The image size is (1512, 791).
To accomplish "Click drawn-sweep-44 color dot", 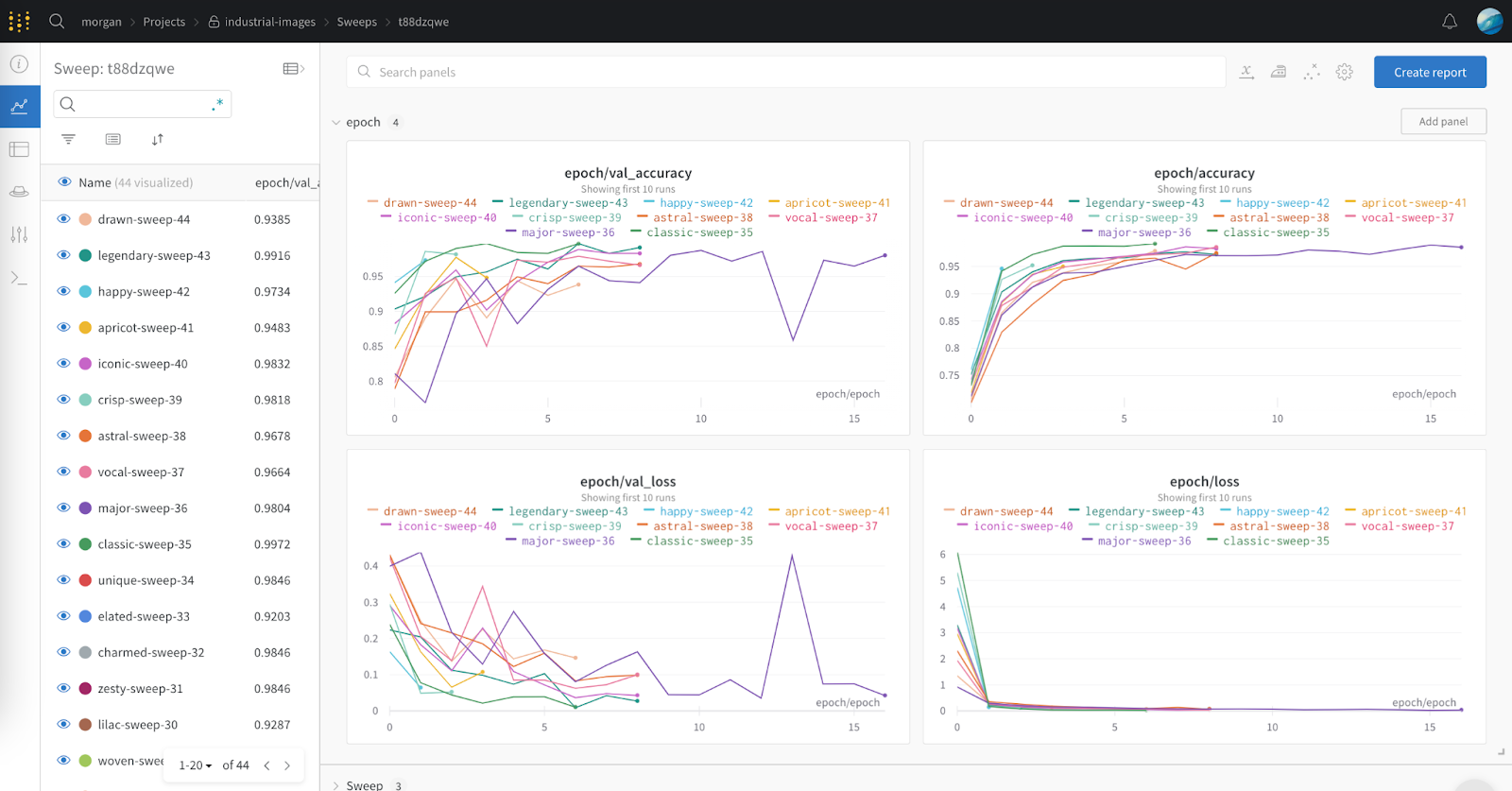I will point(85,219).
